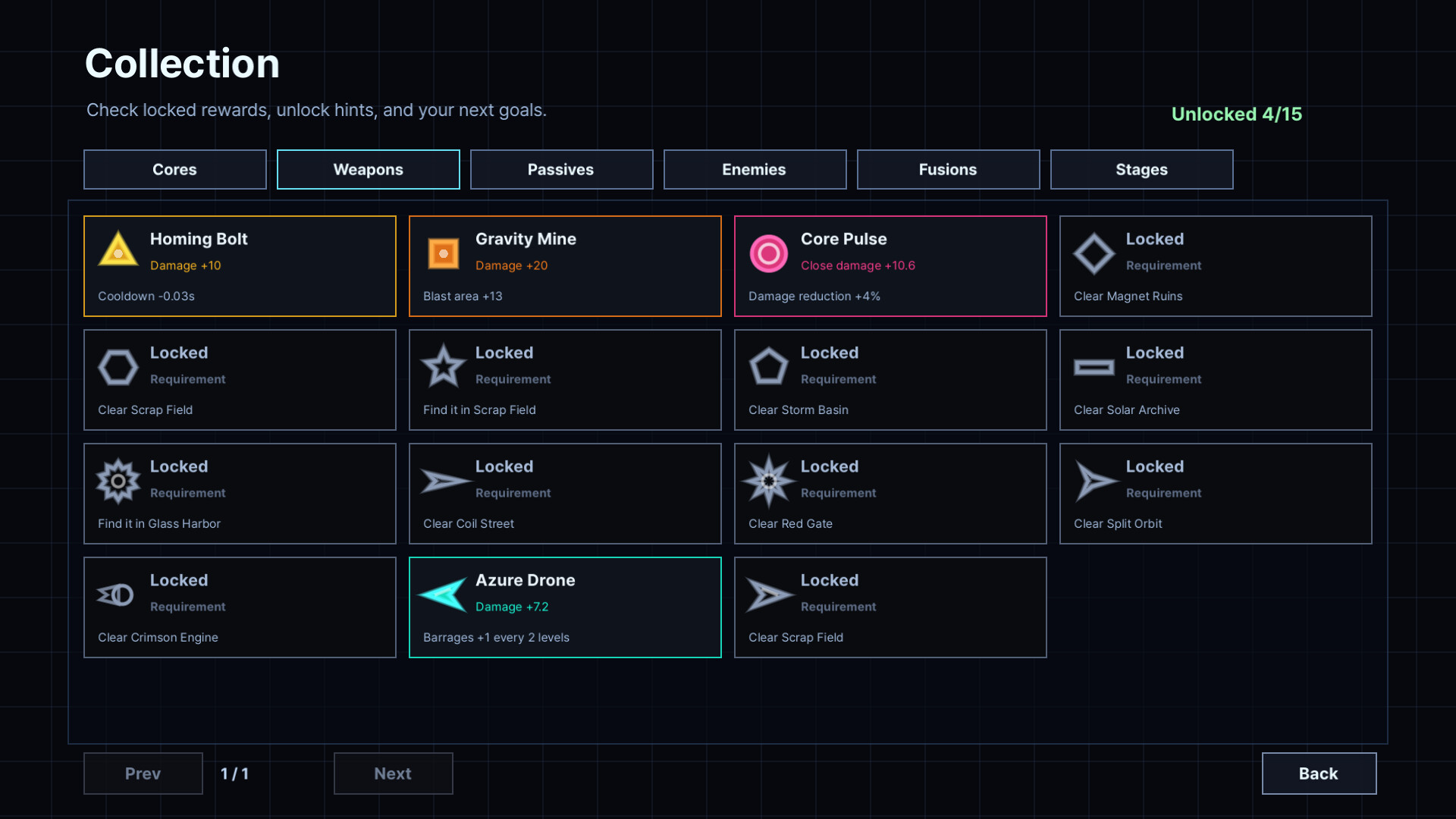Click the 'Unlocked 4/15' counter

(1237, 115)
